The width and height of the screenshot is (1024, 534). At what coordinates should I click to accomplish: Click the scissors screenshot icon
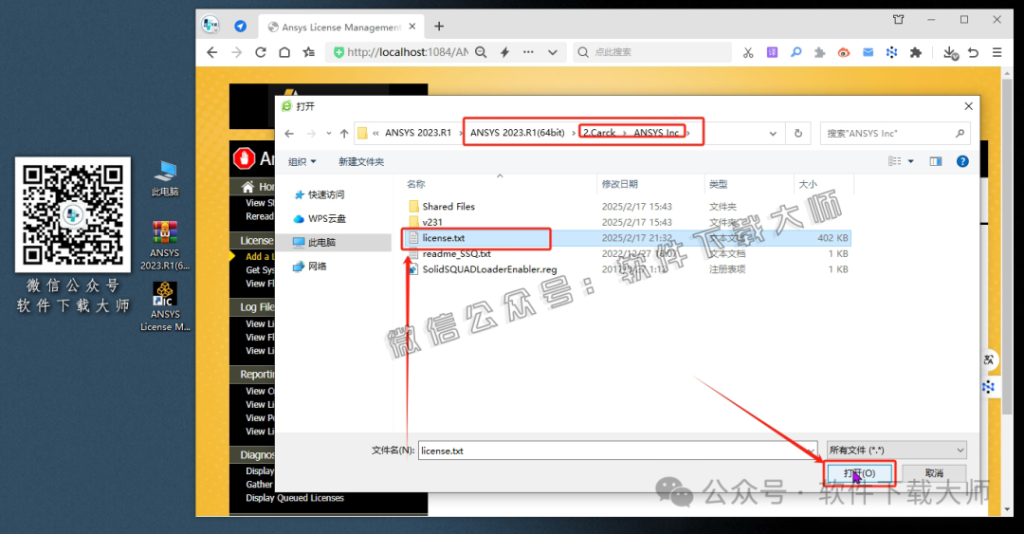(x=748, y=52)
